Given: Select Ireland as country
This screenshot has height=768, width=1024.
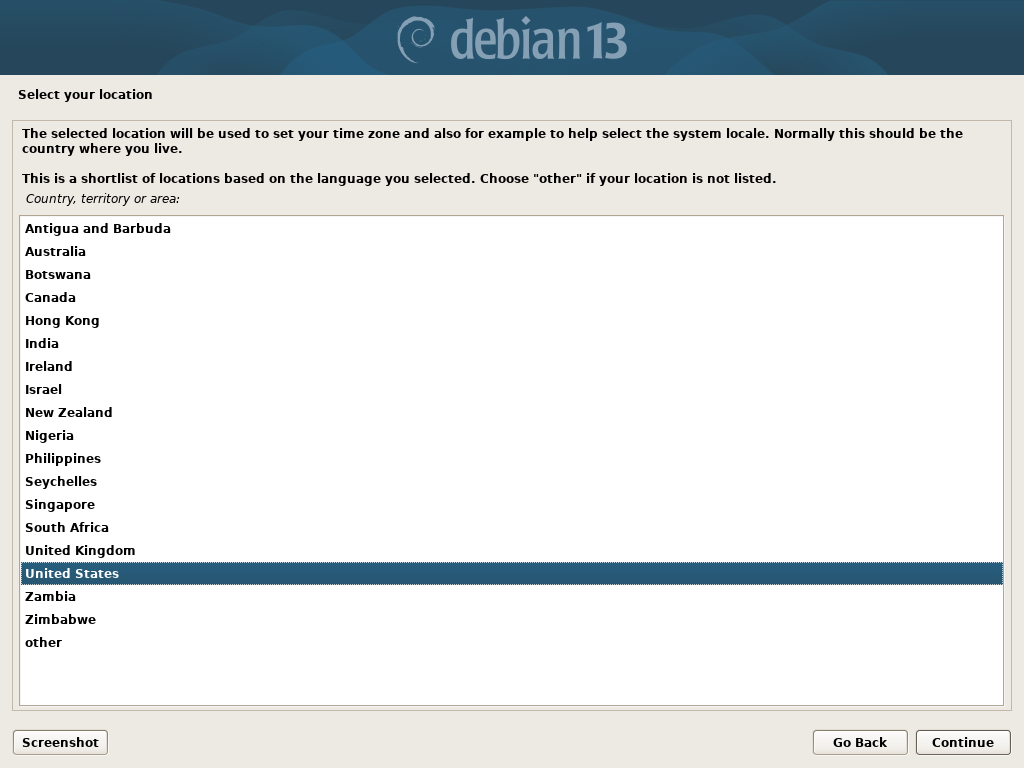Looking at the screenshot, I should 511,366.
